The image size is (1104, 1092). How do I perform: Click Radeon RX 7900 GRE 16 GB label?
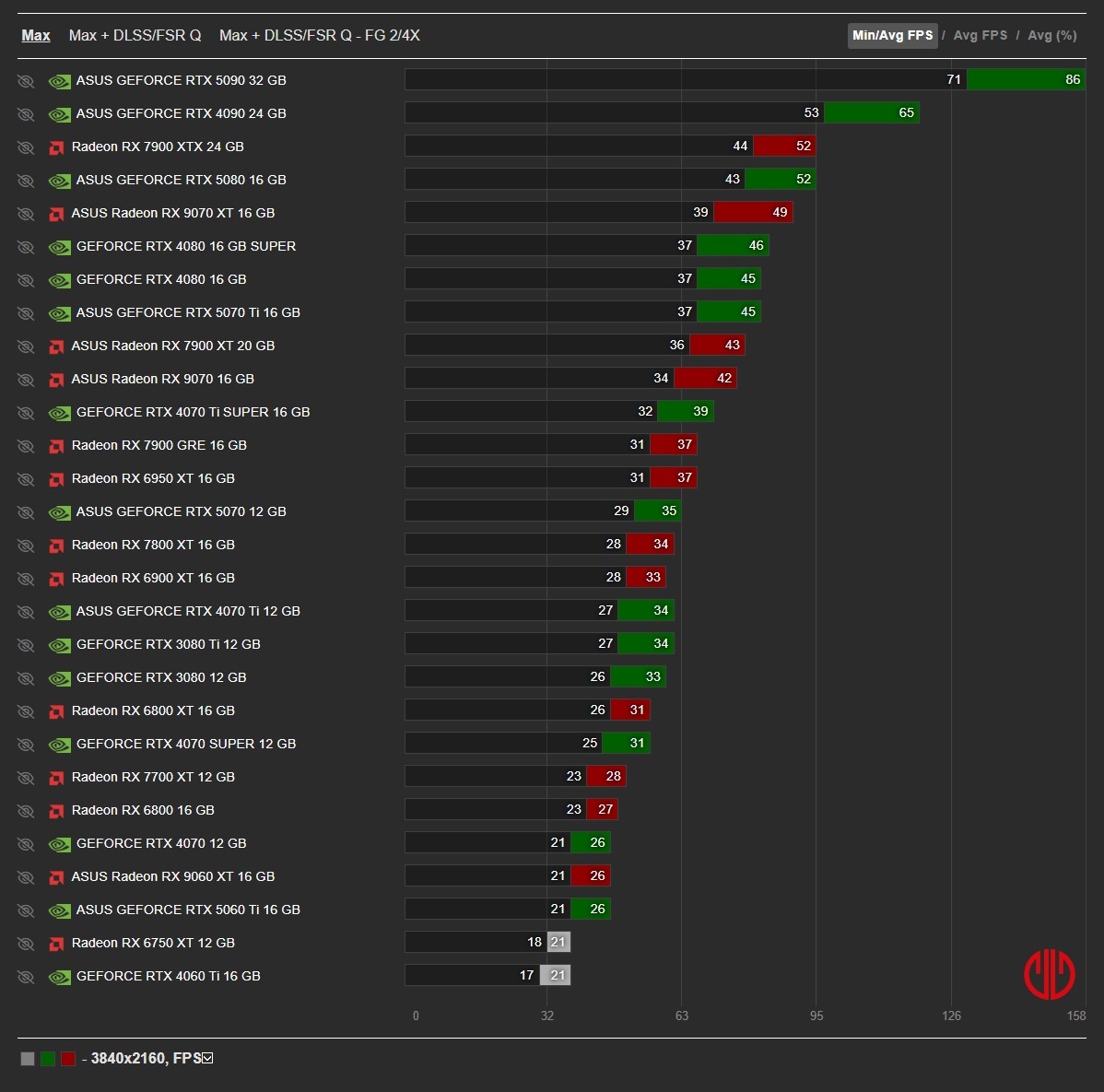click(159, 445)
